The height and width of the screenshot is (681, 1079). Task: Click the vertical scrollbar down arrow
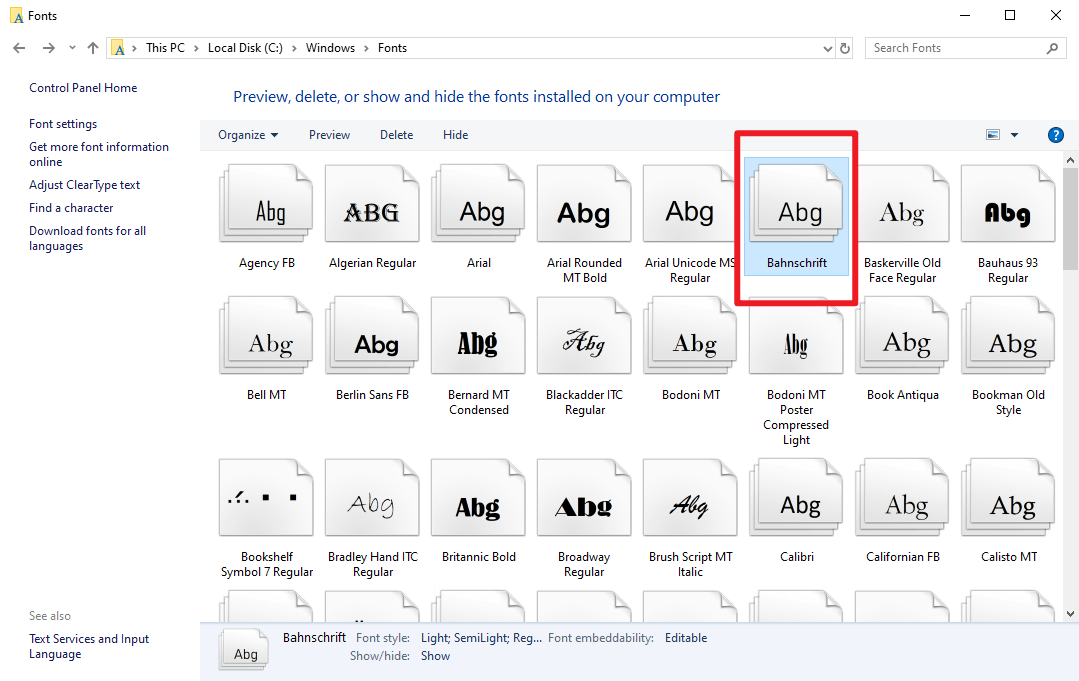click(1070, 614)
